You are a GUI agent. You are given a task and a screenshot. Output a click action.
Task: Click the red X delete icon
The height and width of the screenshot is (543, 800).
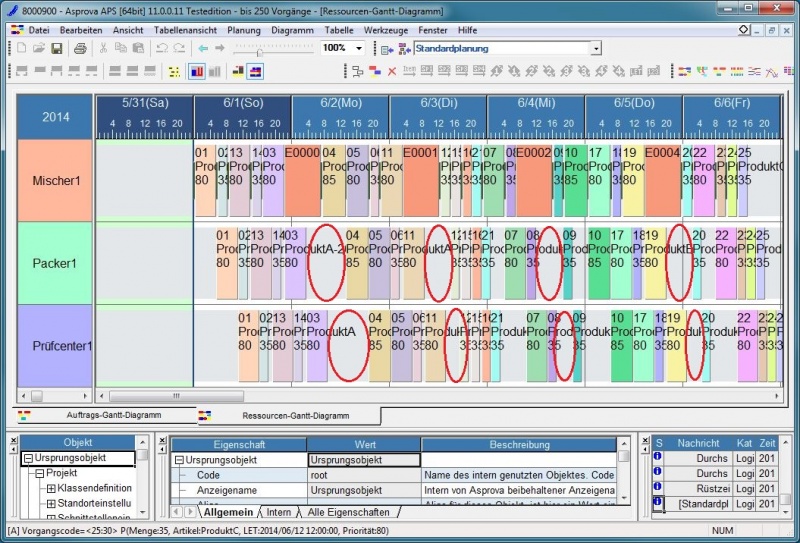(x=391, y=71)
